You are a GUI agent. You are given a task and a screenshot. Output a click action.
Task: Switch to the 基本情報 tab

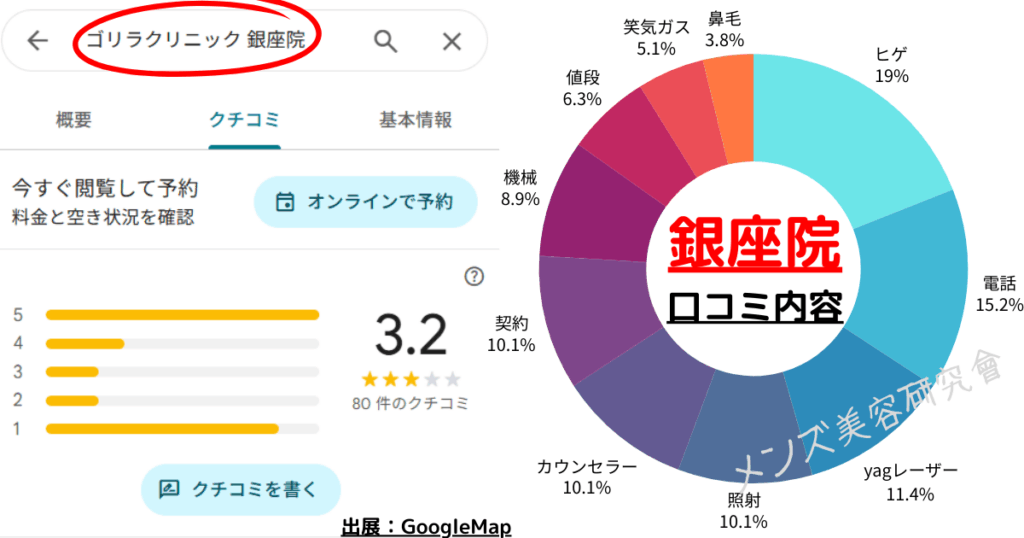415,120
